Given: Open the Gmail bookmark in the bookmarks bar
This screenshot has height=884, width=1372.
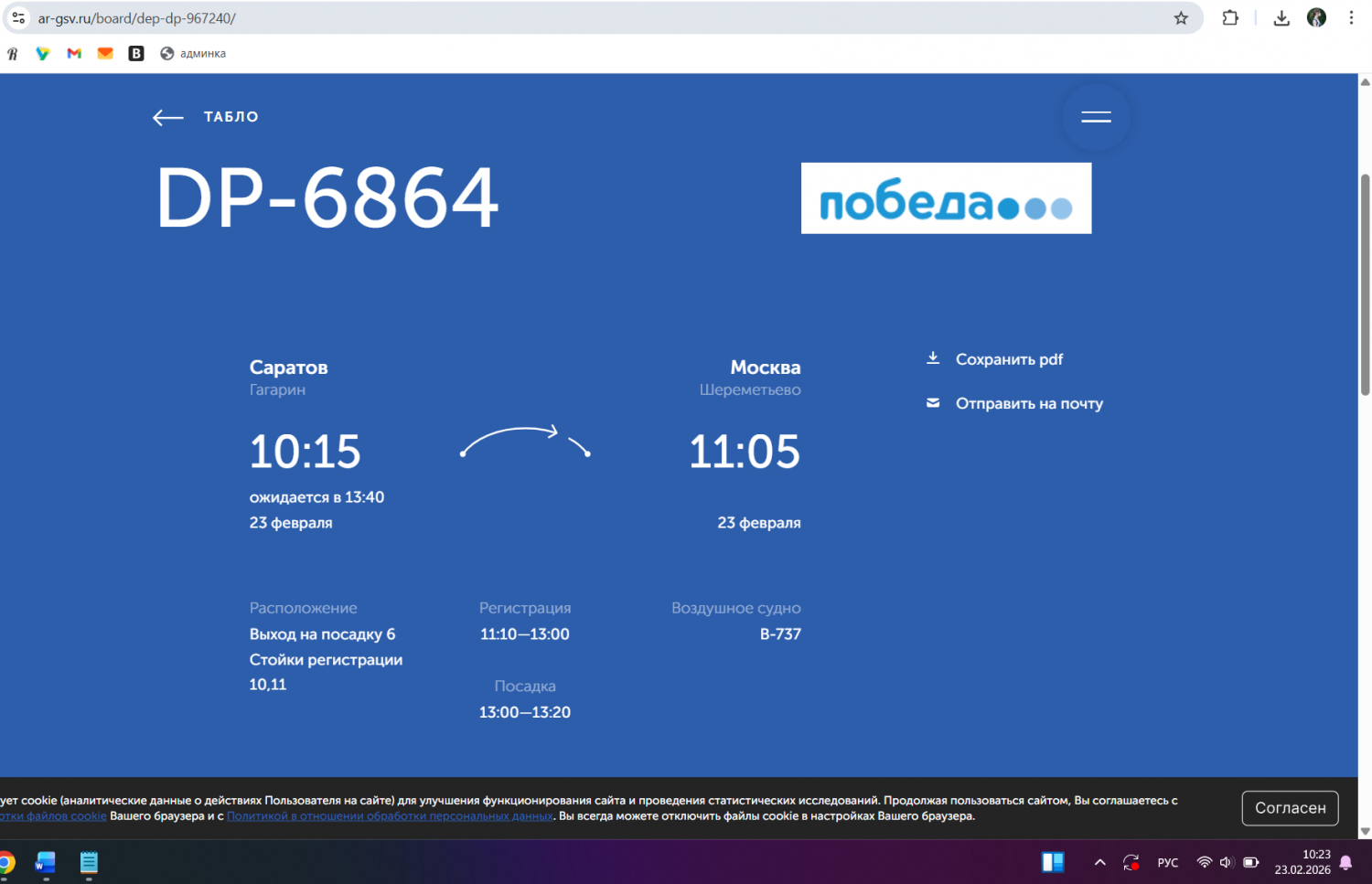Looking at the screenshot, I should [74, 54].
